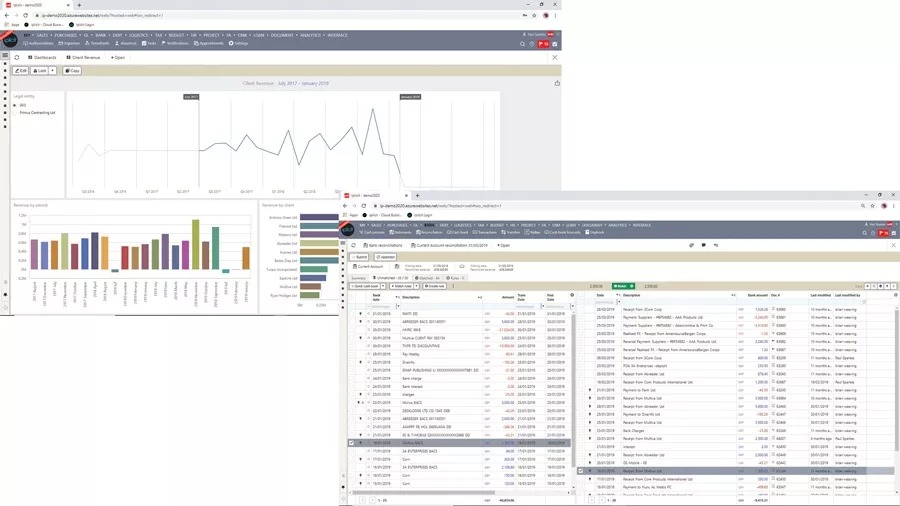This screenshot has width=900, height=506.
Task: Switch to Unmatched tab in reconciliation
Action: [x=391, y=278]
